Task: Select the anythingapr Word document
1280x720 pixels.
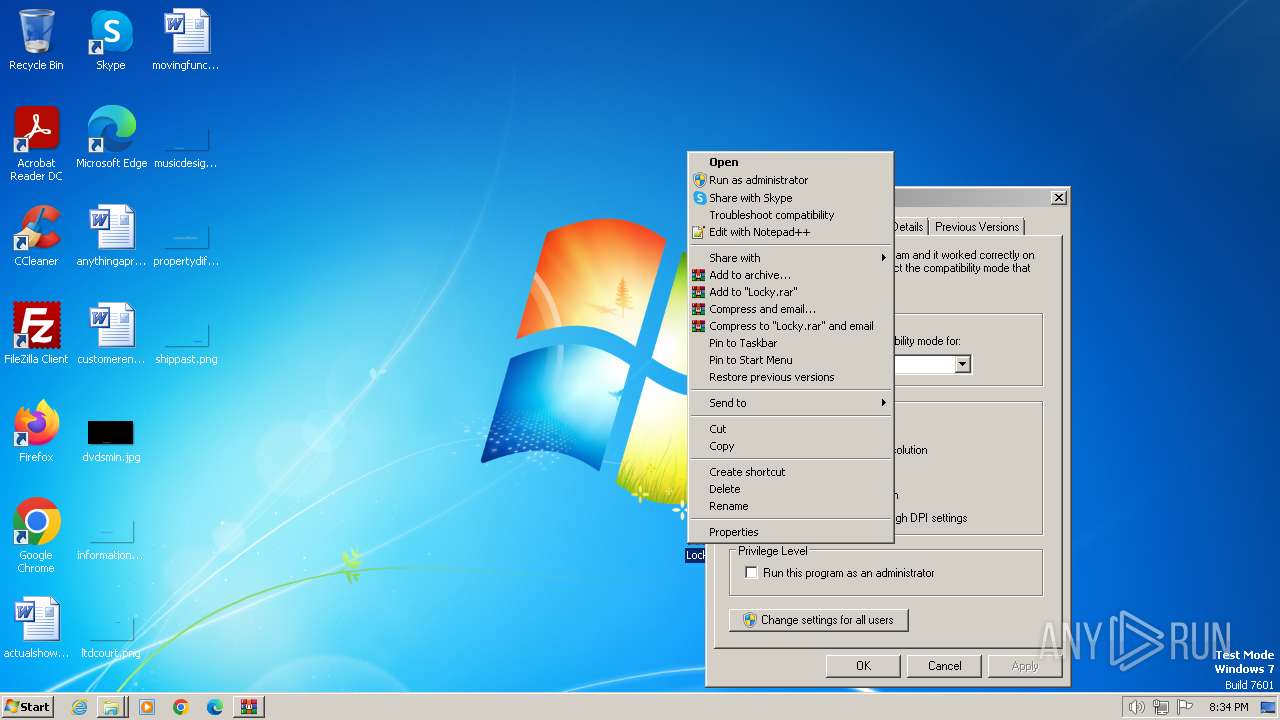Action: 111,236
